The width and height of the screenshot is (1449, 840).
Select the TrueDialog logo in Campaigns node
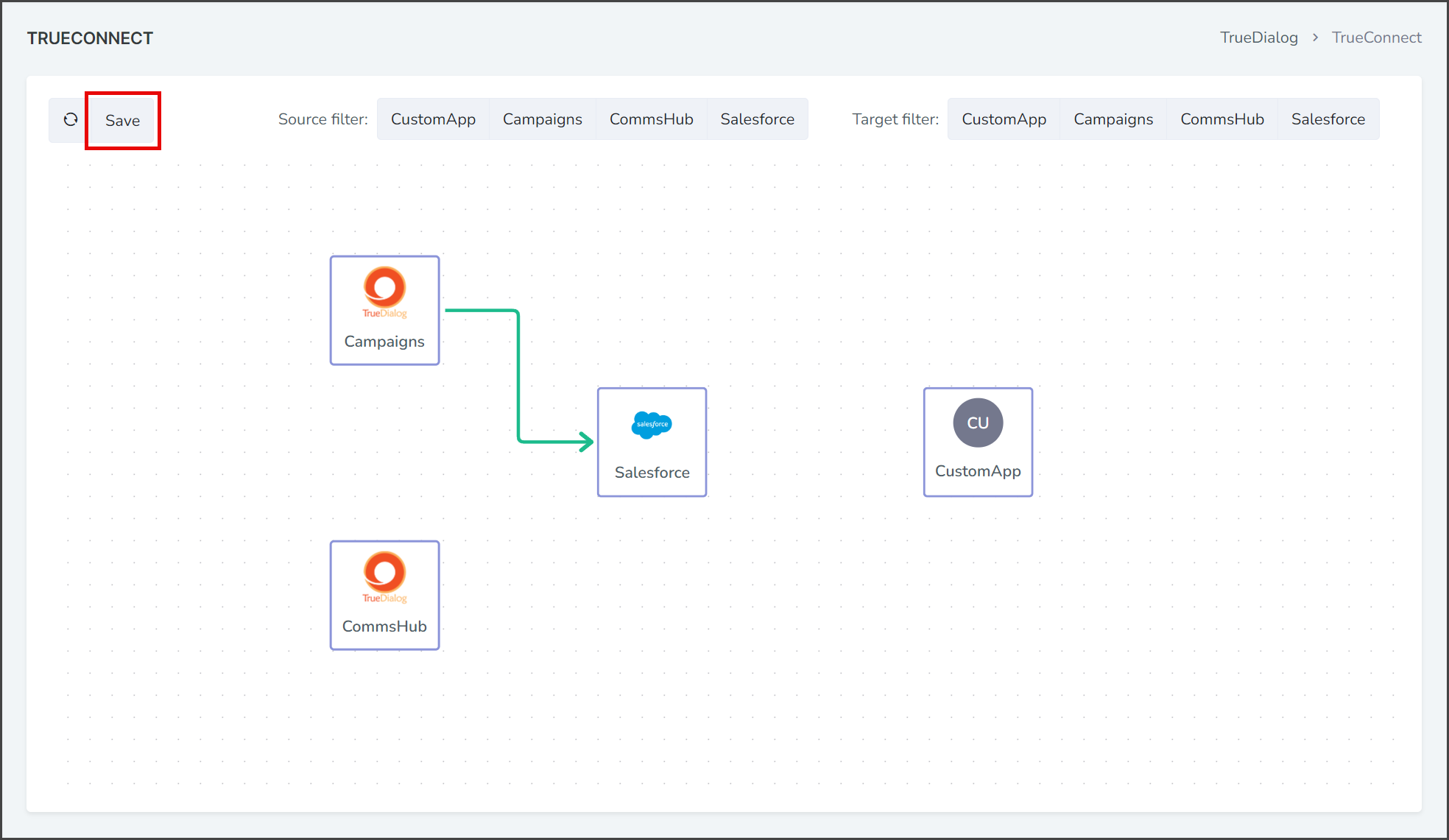click(x=384, y=292)
